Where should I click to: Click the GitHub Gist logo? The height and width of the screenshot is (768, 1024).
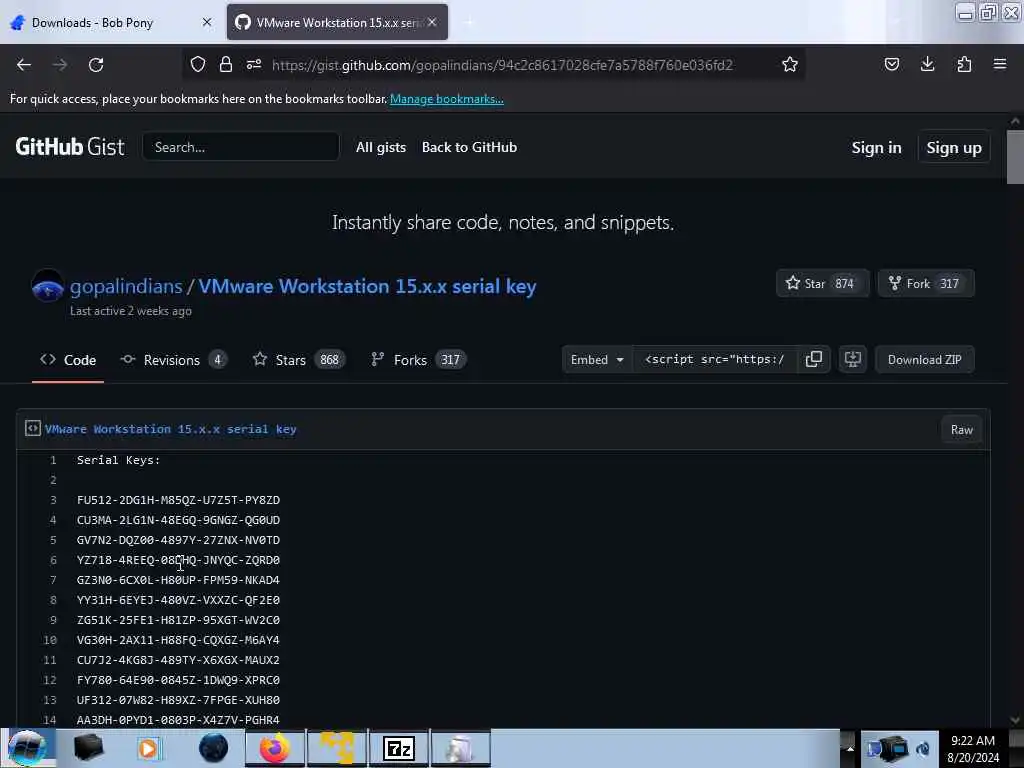pyautogui.click(x=70, y=146)
